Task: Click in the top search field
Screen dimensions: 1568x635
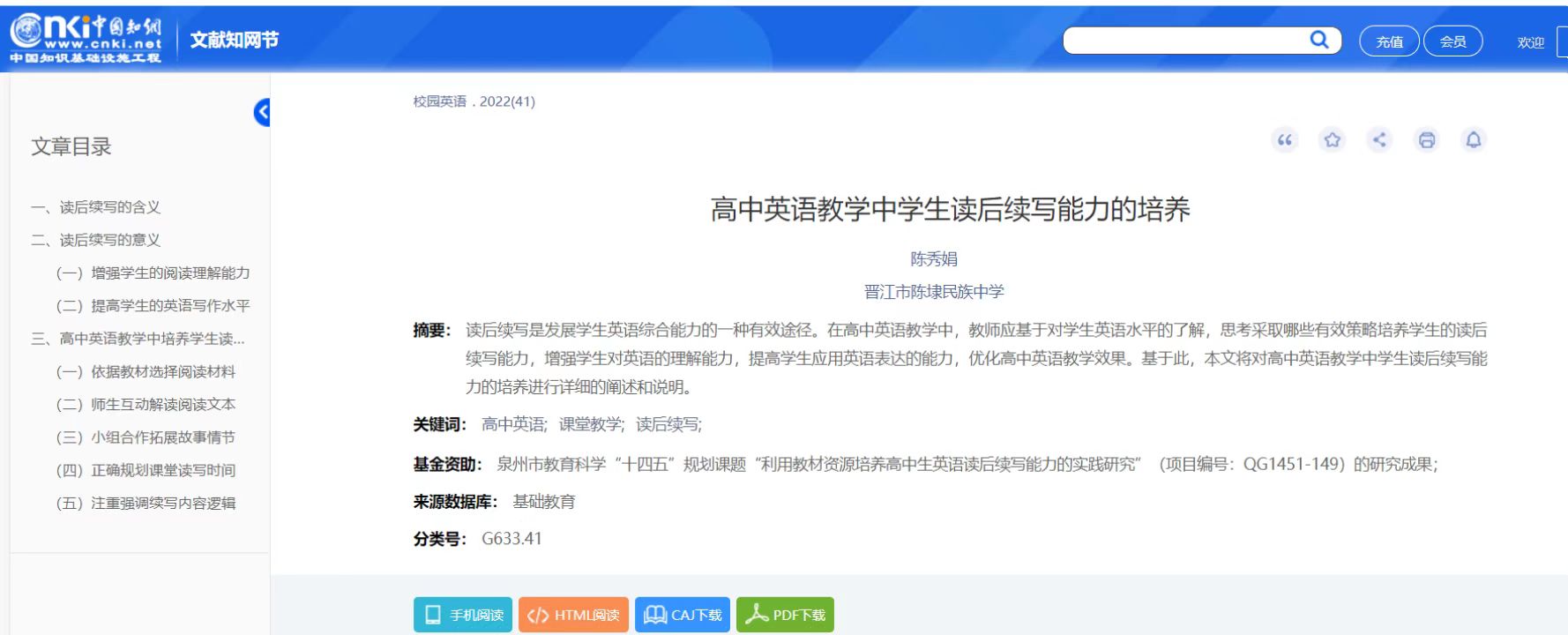Action: coord(1184,41)
